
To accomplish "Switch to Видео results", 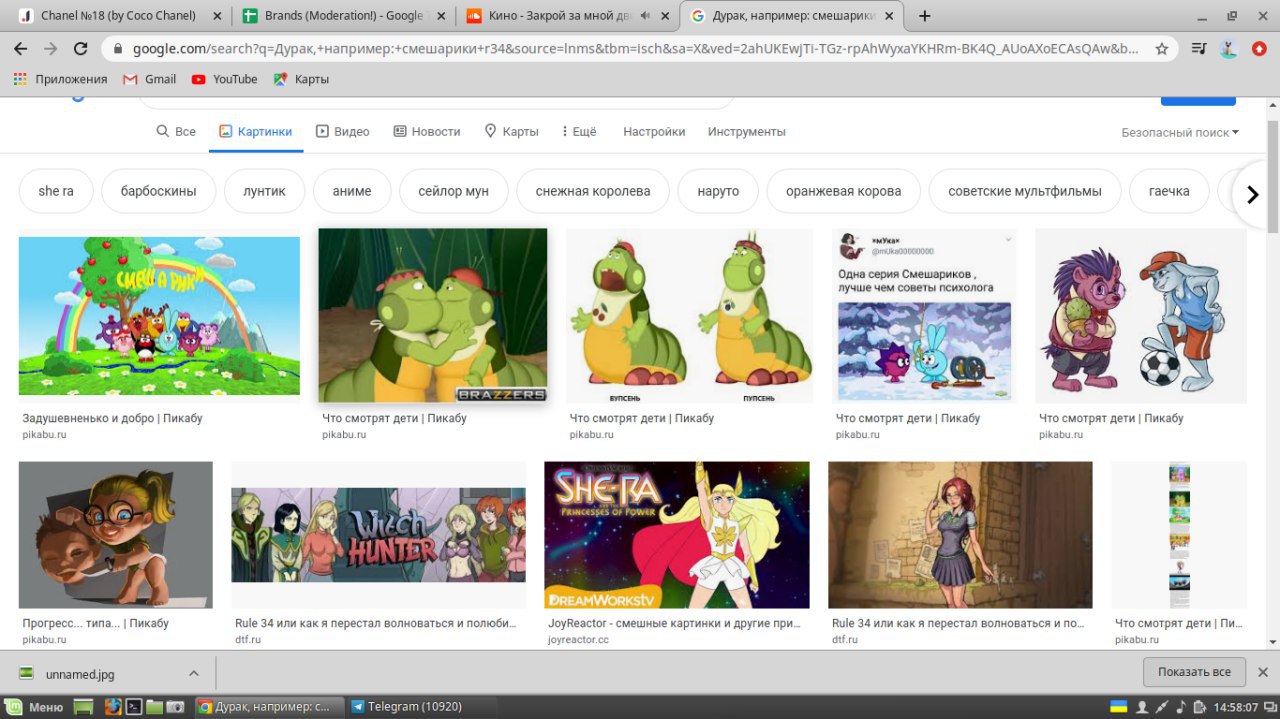I will pyautogui.click(x=343, y=131).
